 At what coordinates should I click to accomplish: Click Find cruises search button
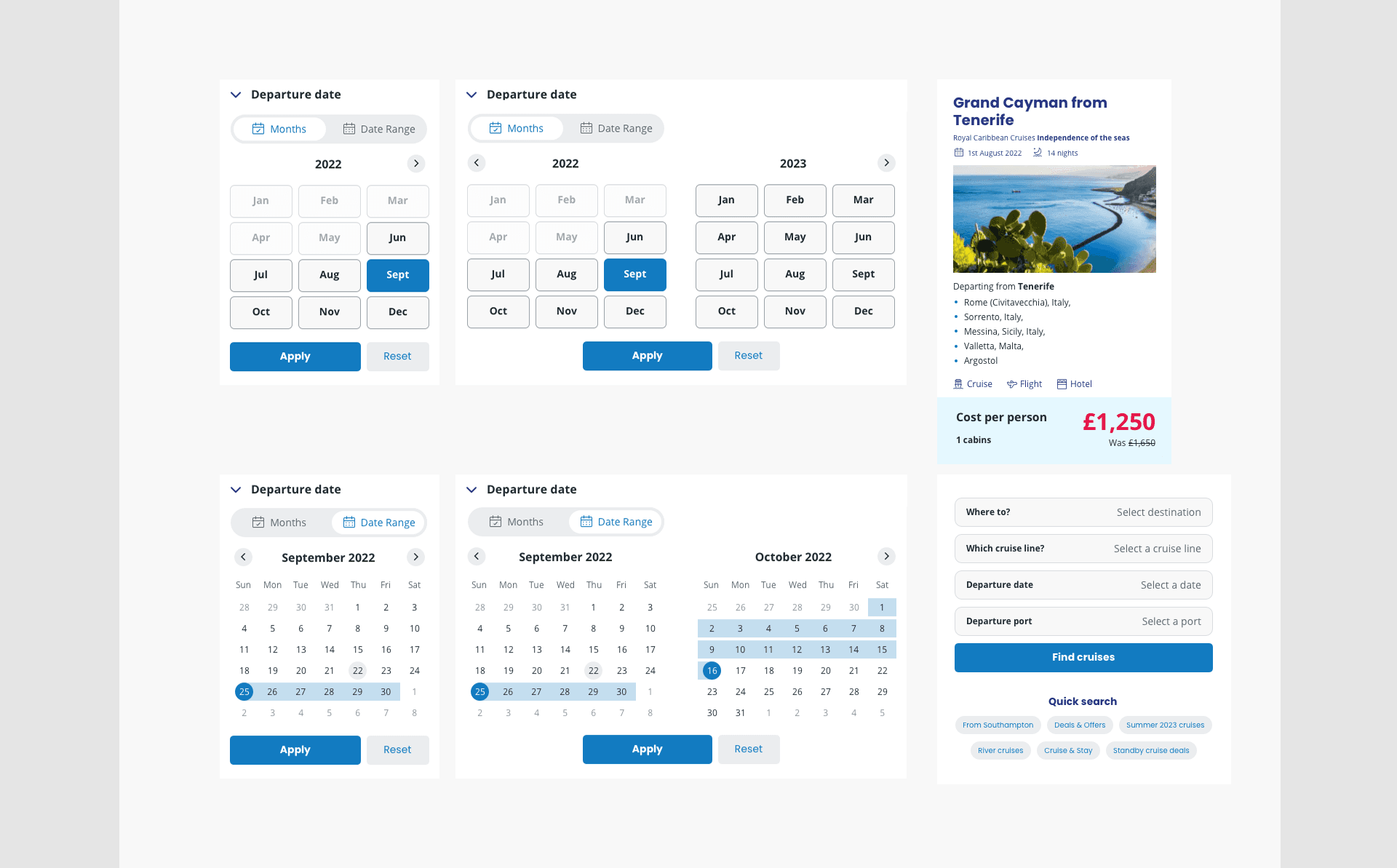click(x=1083, y=657)
